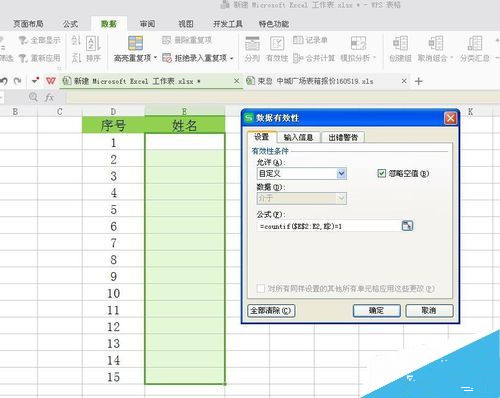Switch to the Page Layout (页面布局) tab
This screenshot has height=398, width=500.
coord(28,24)
